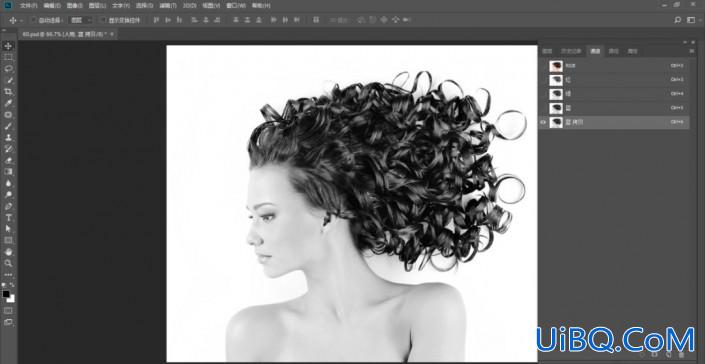Open the Move tool preset picker arrow

point(21,20)
